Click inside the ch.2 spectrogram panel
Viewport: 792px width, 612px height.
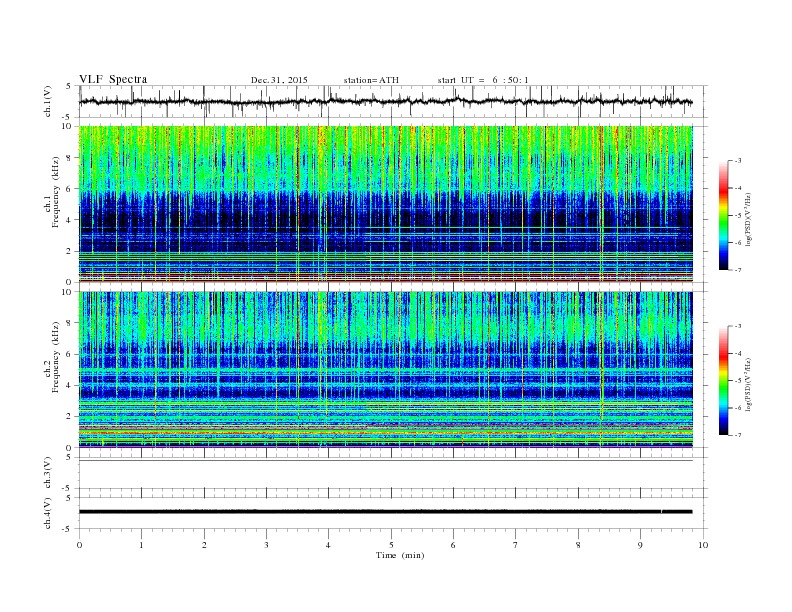tap(385, 369)
